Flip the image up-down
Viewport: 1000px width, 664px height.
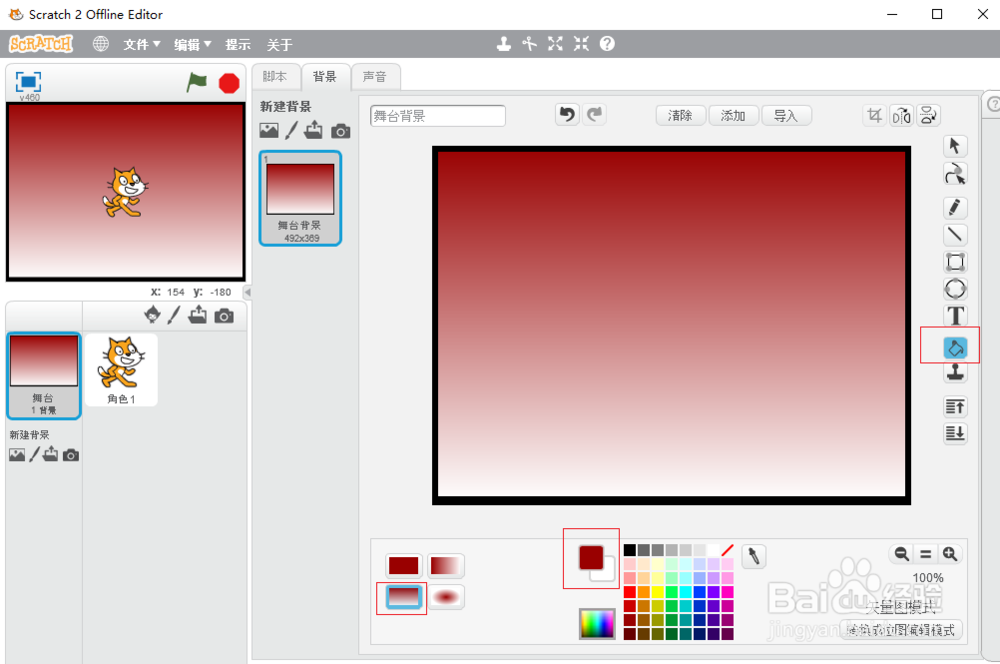pos(929,115)
